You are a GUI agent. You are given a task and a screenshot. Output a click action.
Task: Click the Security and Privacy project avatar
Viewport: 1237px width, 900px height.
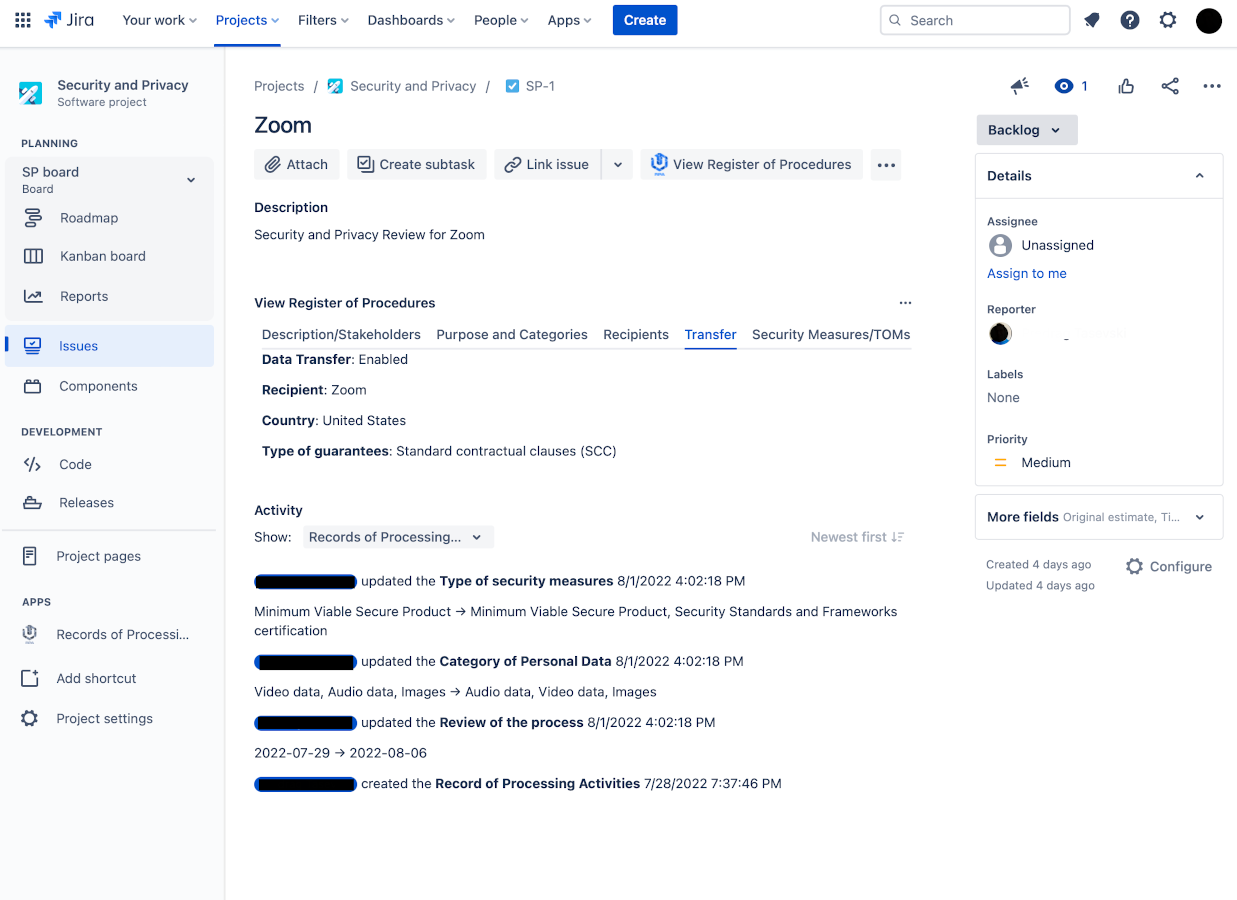click(x=31, y=93)
